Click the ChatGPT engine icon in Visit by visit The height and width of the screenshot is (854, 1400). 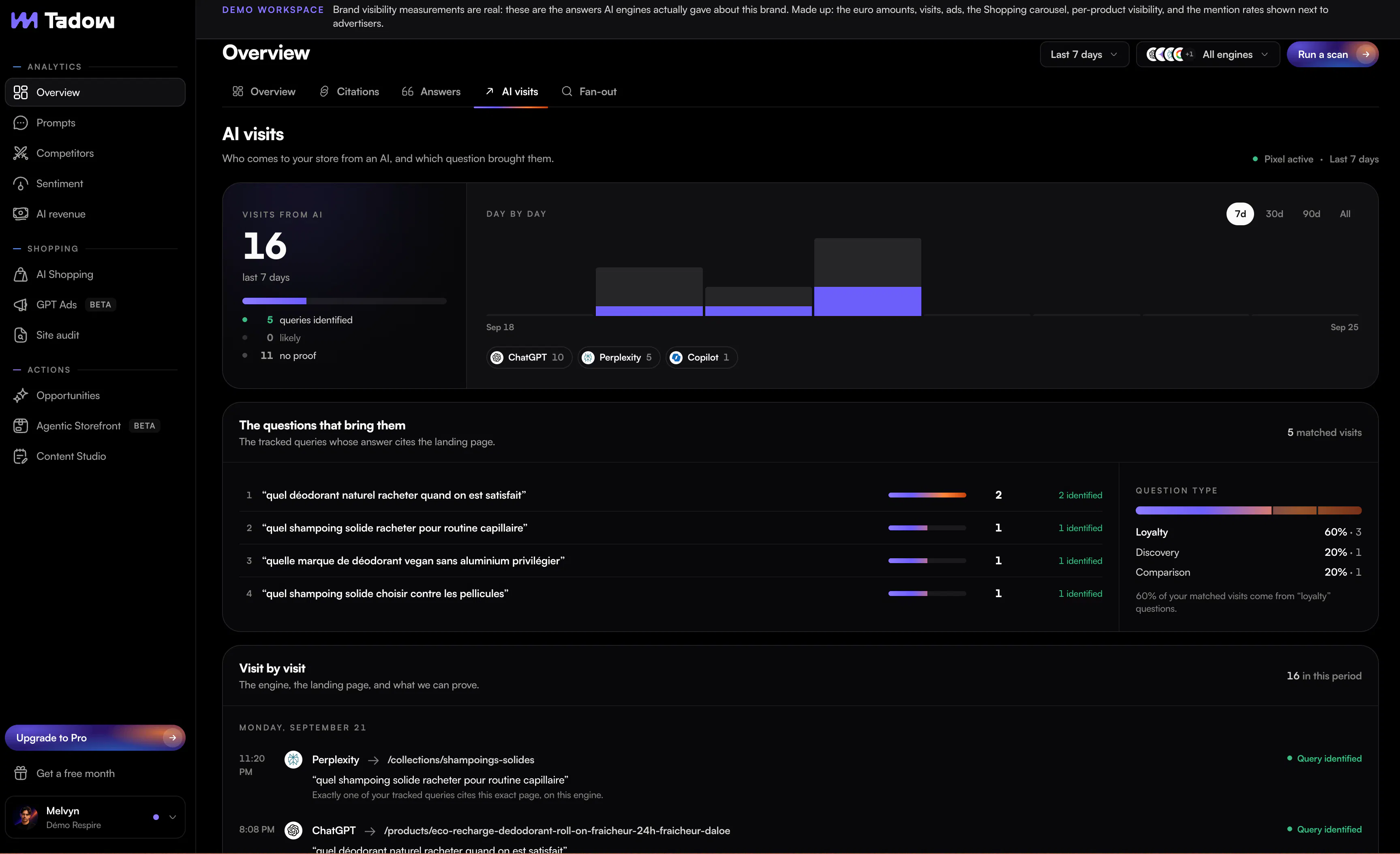293,830
